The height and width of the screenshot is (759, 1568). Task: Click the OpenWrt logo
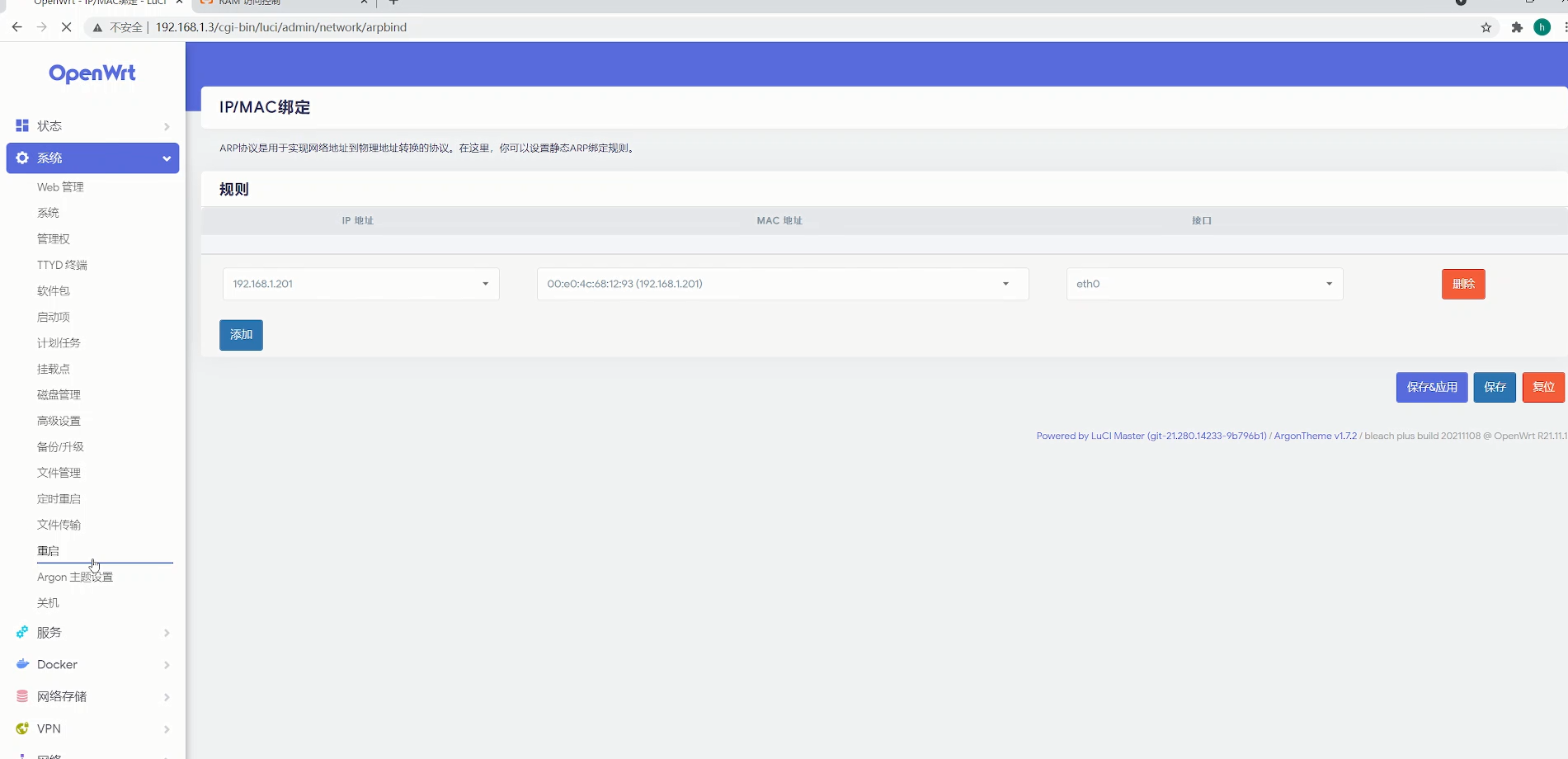(x=92, y=73)
